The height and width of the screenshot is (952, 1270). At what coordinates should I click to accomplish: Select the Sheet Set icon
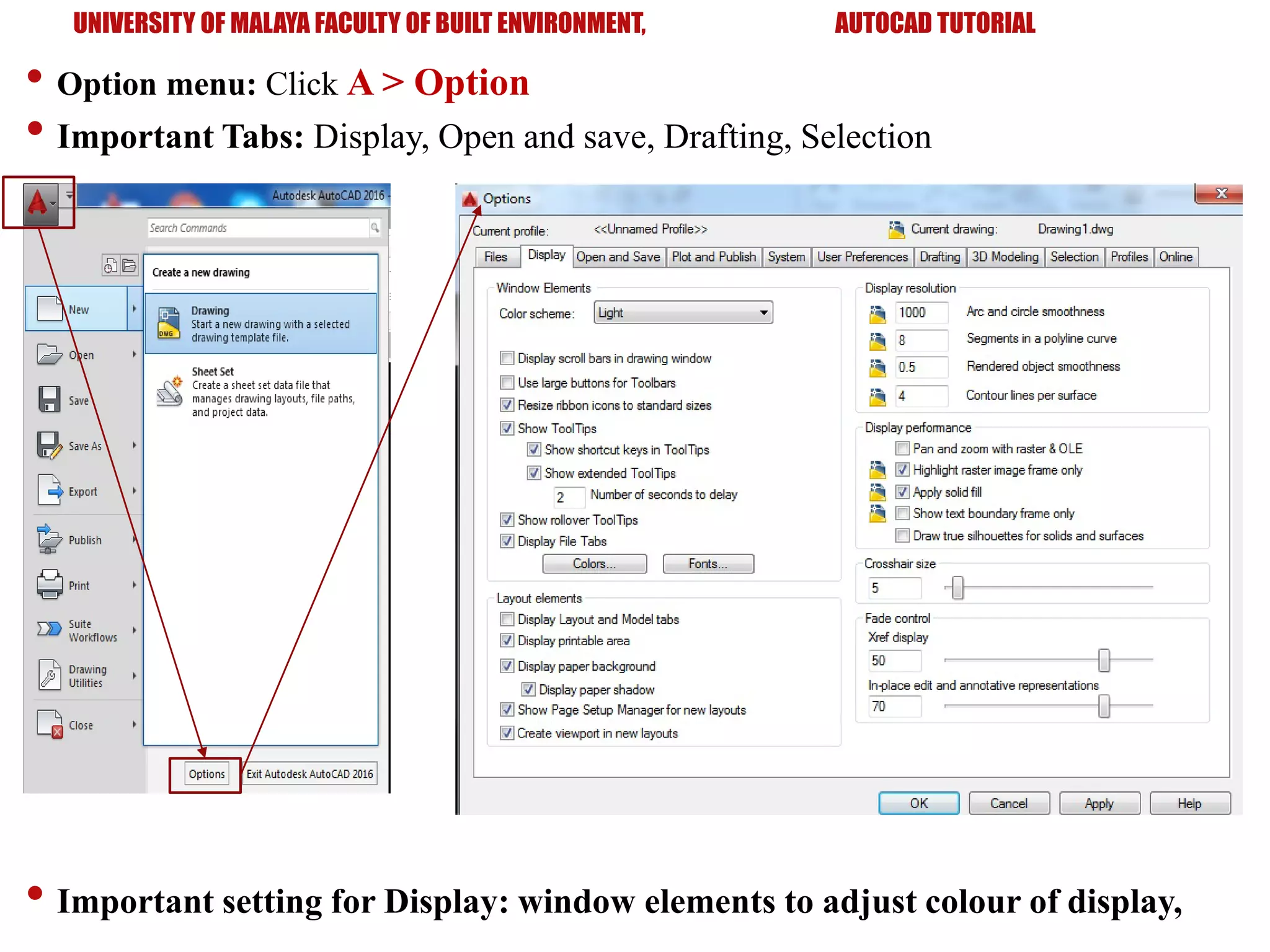169,391
